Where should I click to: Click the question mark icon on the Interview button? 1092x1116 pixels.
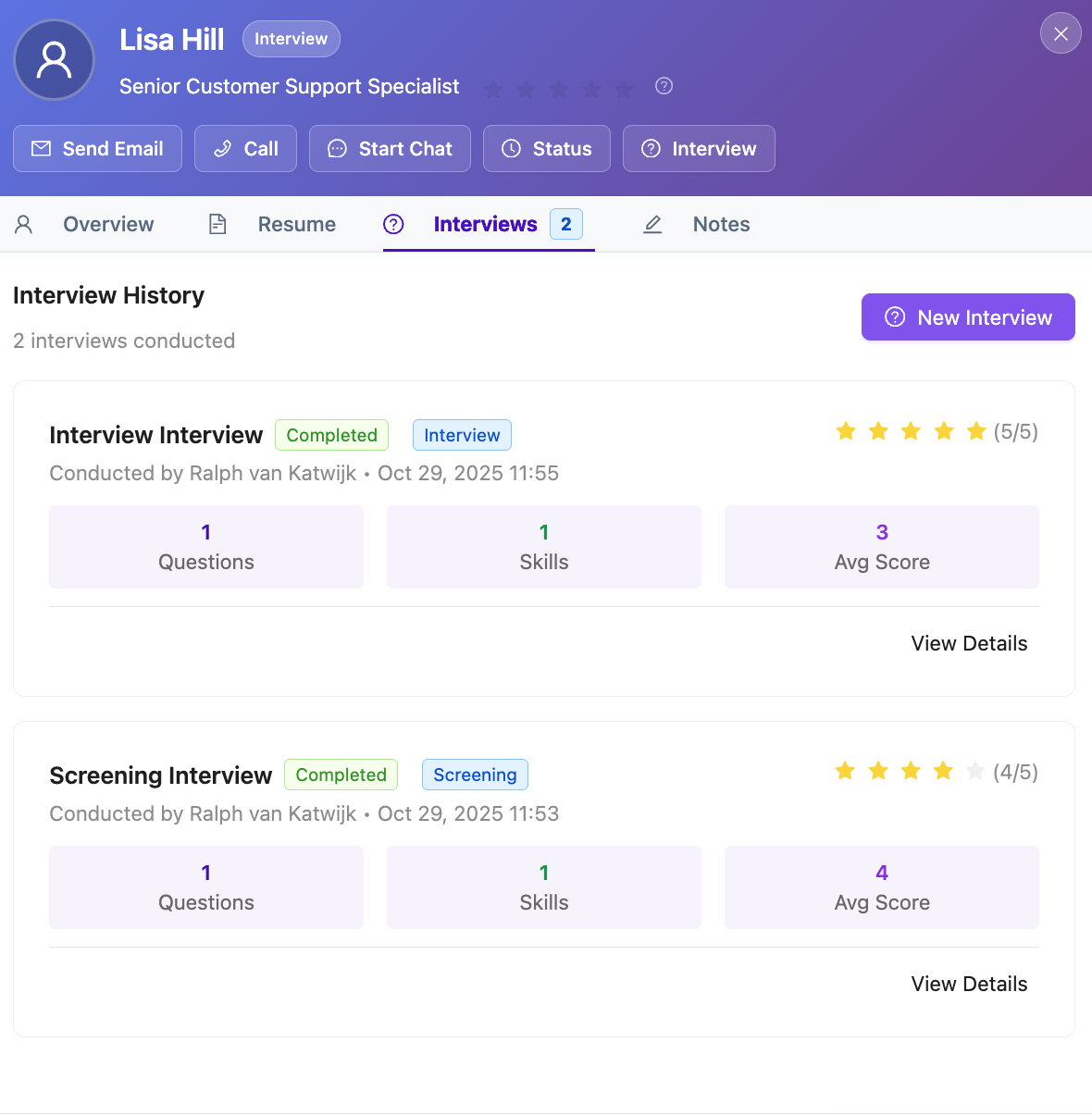tap(651, 148)
